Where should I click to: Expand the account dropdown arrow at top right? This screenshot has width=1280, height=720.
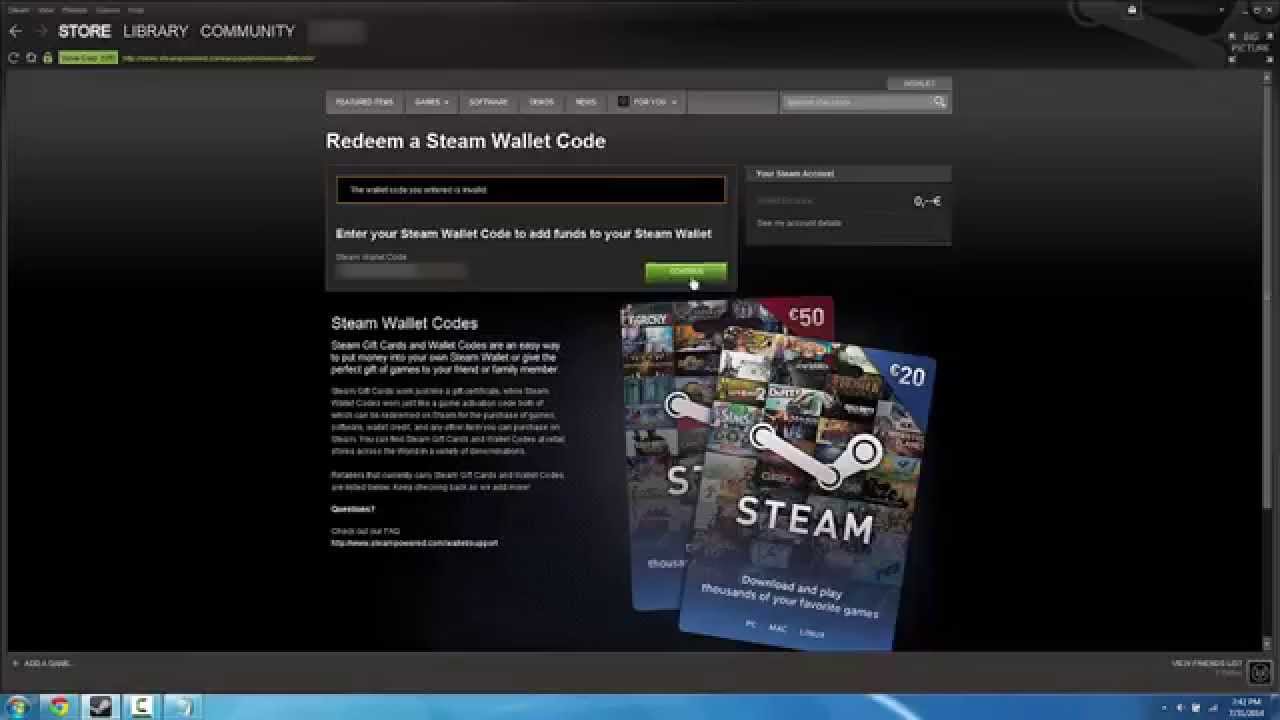click(x=1222, y=10)
